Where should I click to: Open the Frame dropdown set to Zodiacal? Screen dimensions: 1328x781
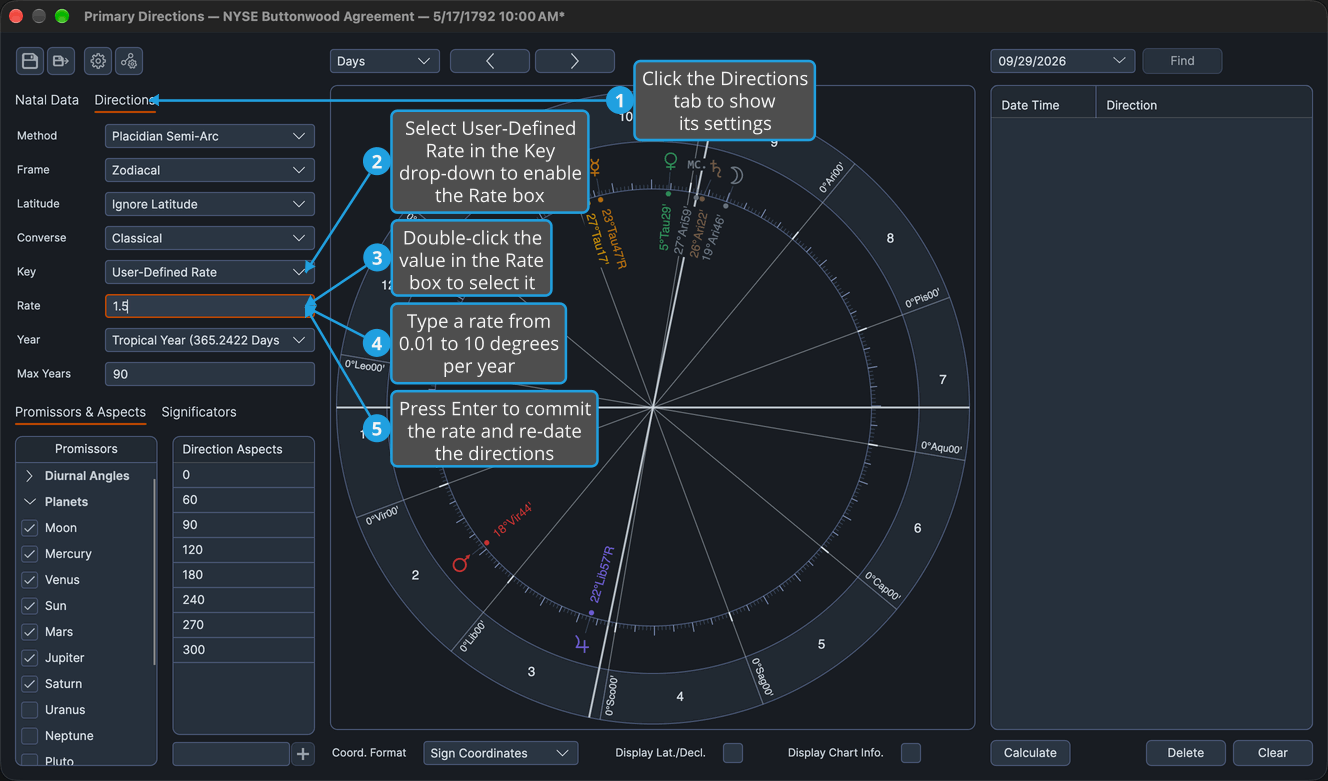pos(210,170)
